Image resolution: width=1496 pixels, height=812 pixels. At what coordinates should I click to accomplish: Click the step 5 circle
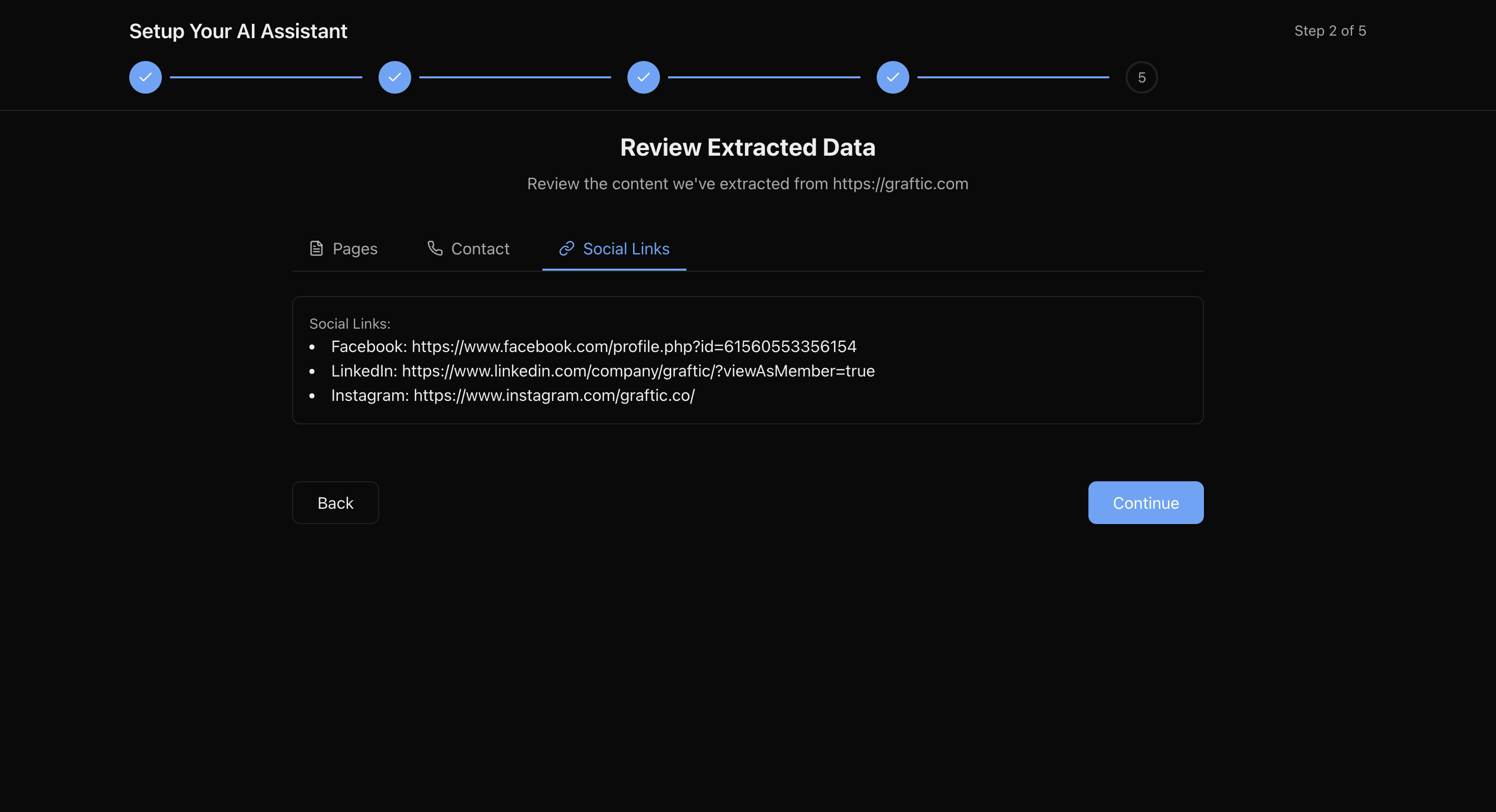tap(1141, 77)
